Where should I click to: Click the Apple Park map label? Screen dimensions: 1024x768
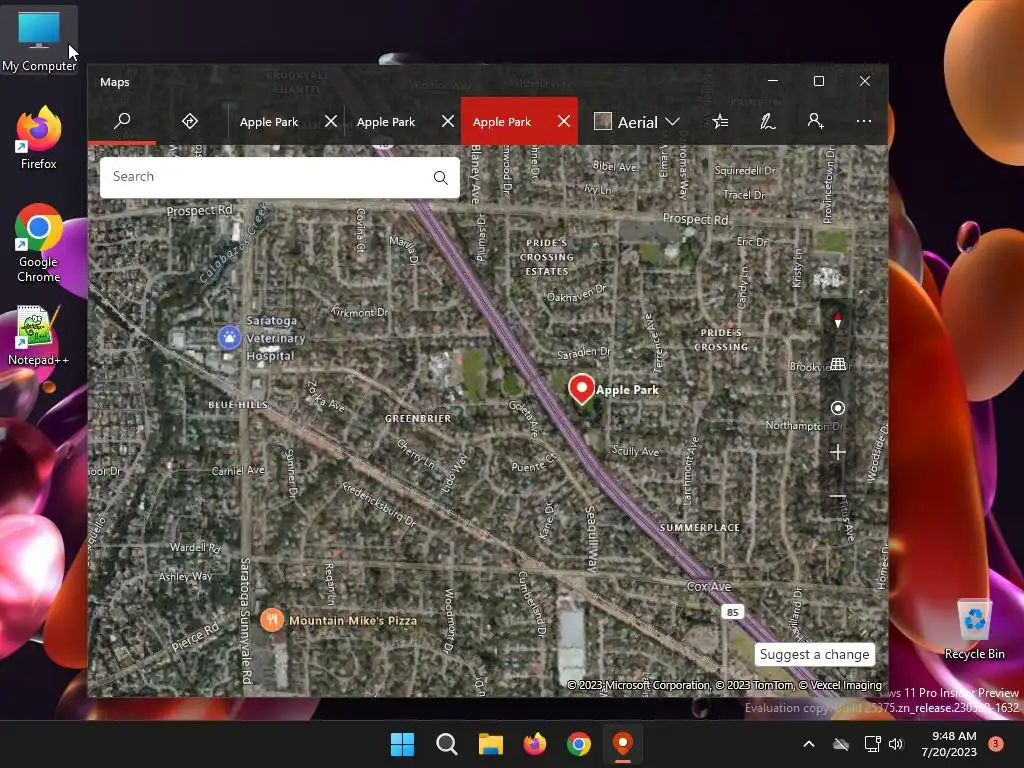click(627, 390)
